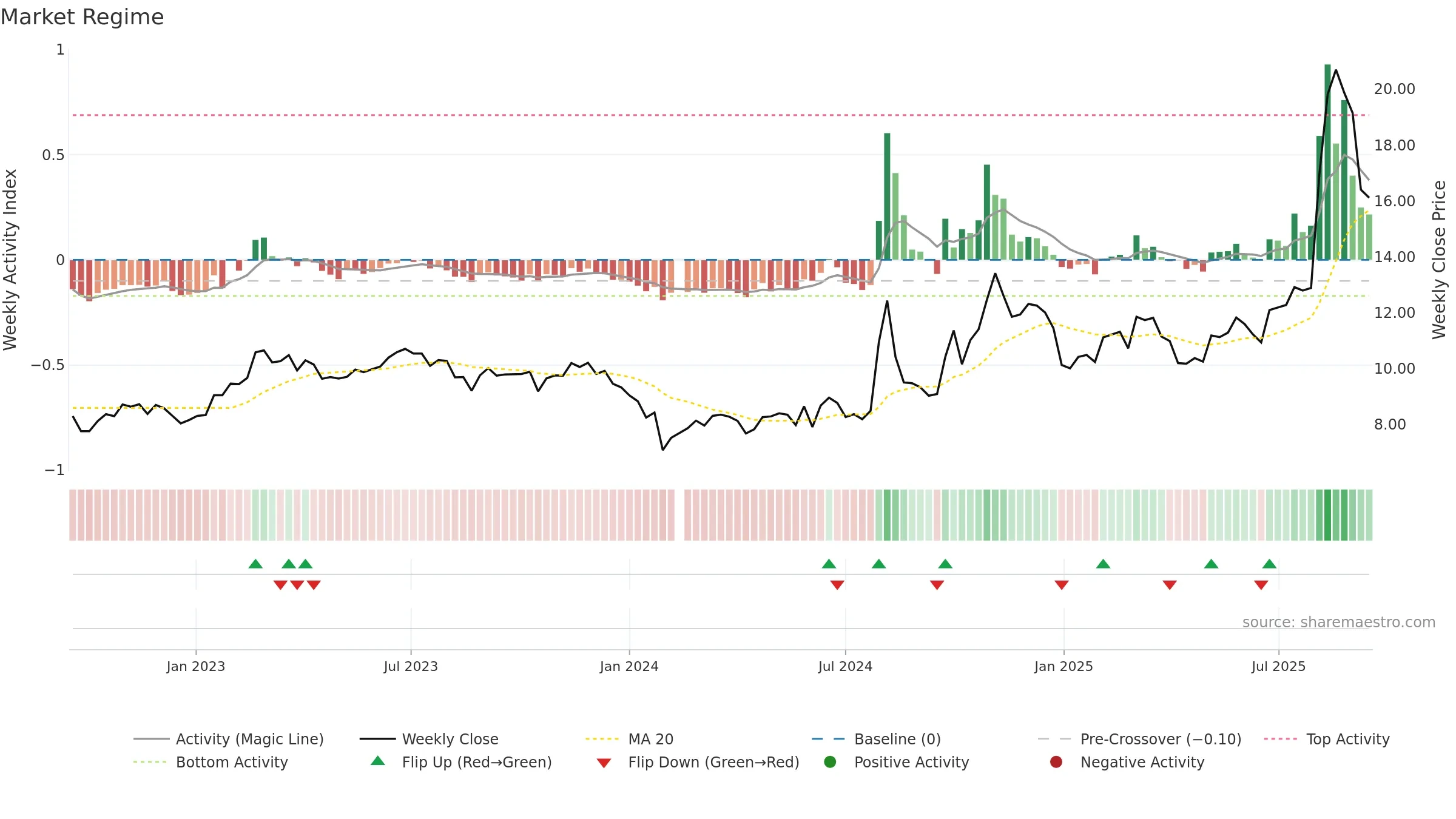Toggle the Baseline (0) legend entry
This screenshot has height=819, width=1456.
pyautogui.click(x=876, y=739)
